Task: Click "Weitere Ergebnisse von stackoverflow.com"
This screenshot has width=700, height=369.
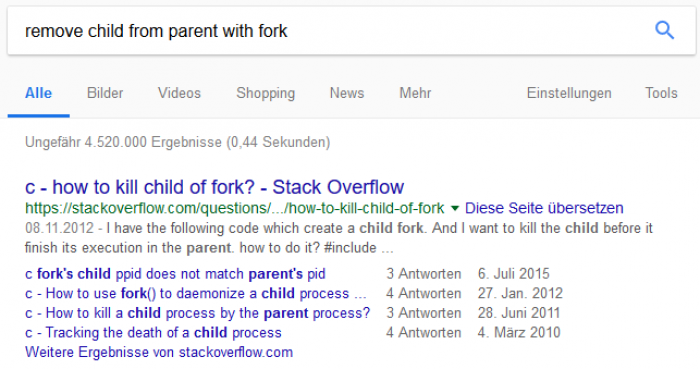Action: pyautogui.click(x=159, y=352)
